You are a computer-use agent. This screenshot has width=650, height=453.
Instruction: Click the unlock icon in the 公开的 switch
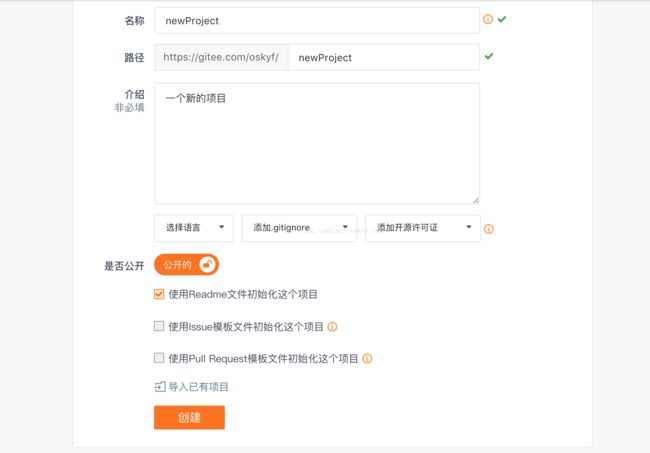pyautogui.click(x=207, y=264)
